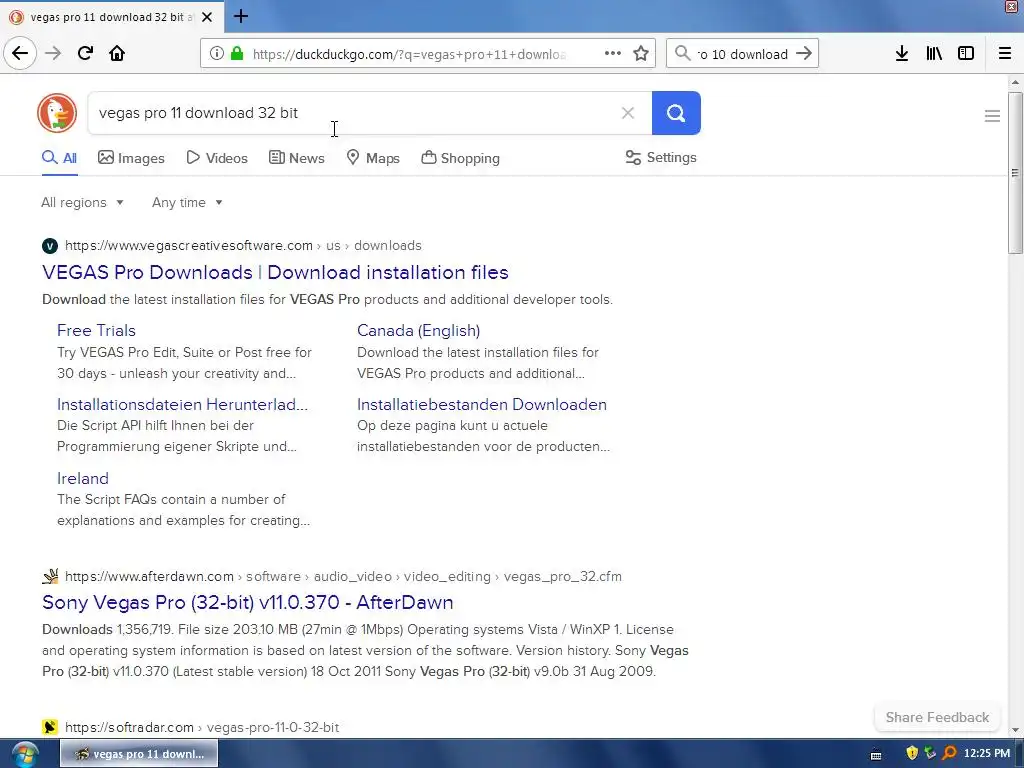The width and height of the screenshot is (1024, 768).
Task: Click the browser search bar text field
Action: (x=743, y=54)
